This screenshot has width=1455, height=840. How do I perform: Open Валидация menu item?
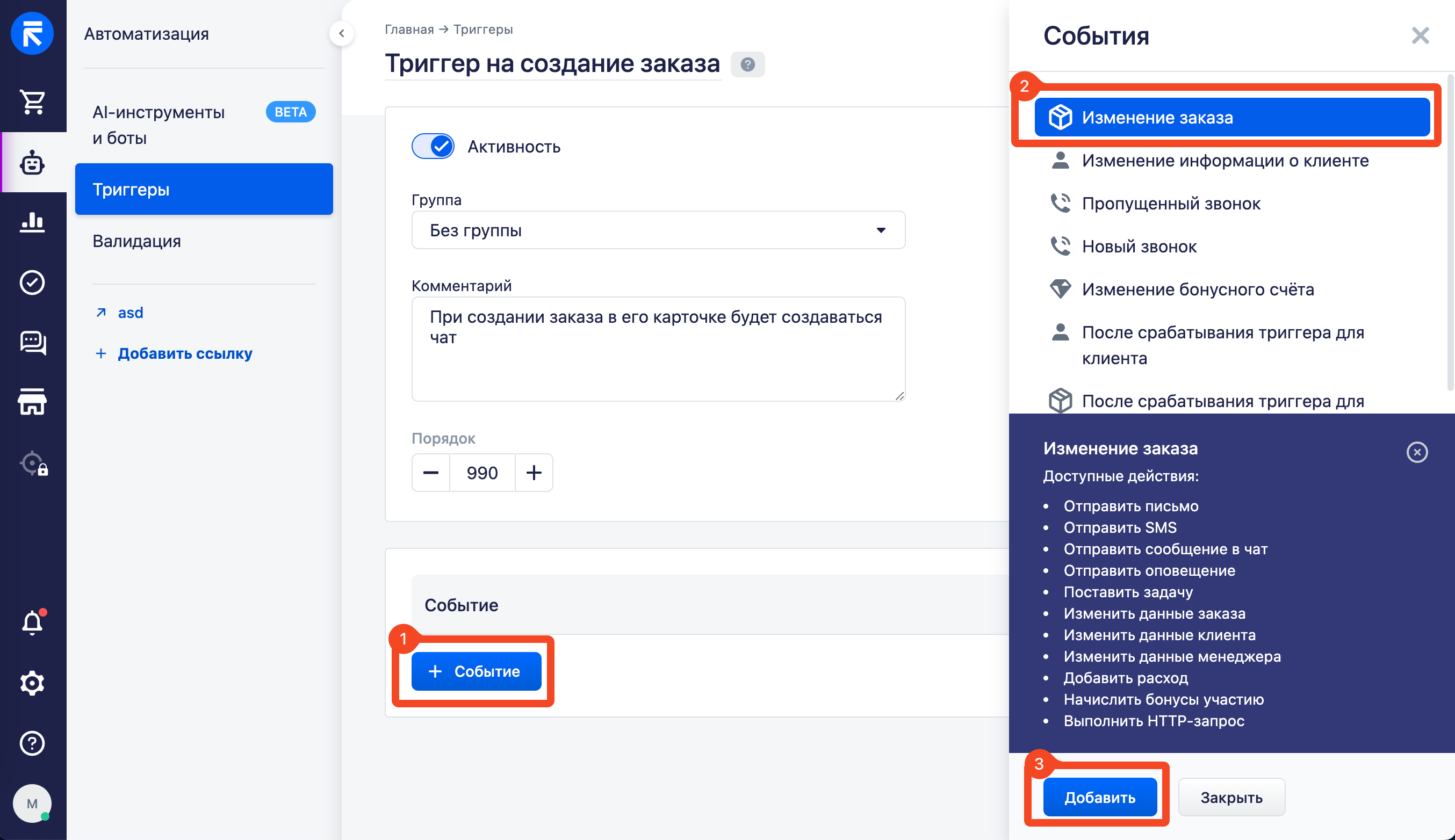[137, 241]
